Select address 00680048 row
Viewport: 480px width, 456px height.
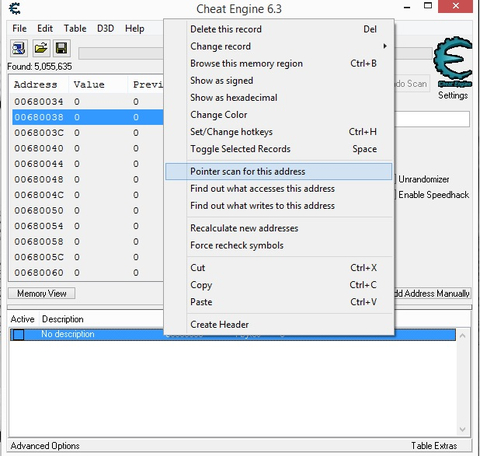tap(88, 179)
